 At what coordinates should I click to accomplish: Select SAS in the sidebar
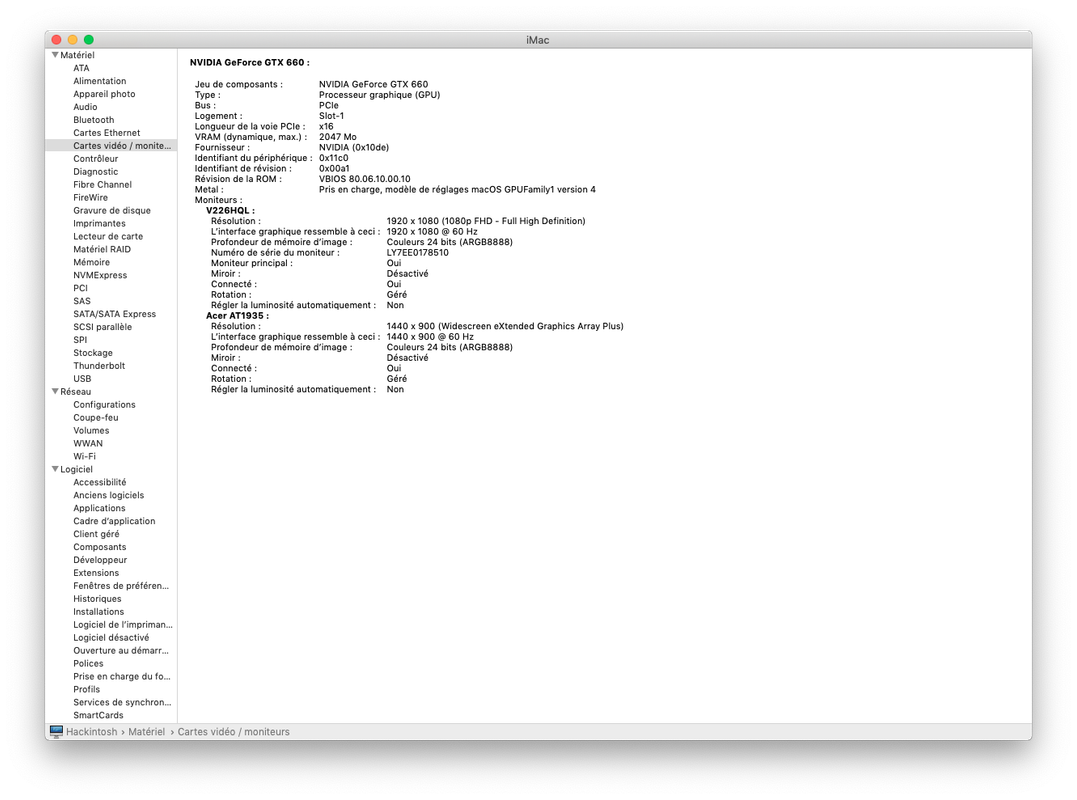tap(82, 301)
